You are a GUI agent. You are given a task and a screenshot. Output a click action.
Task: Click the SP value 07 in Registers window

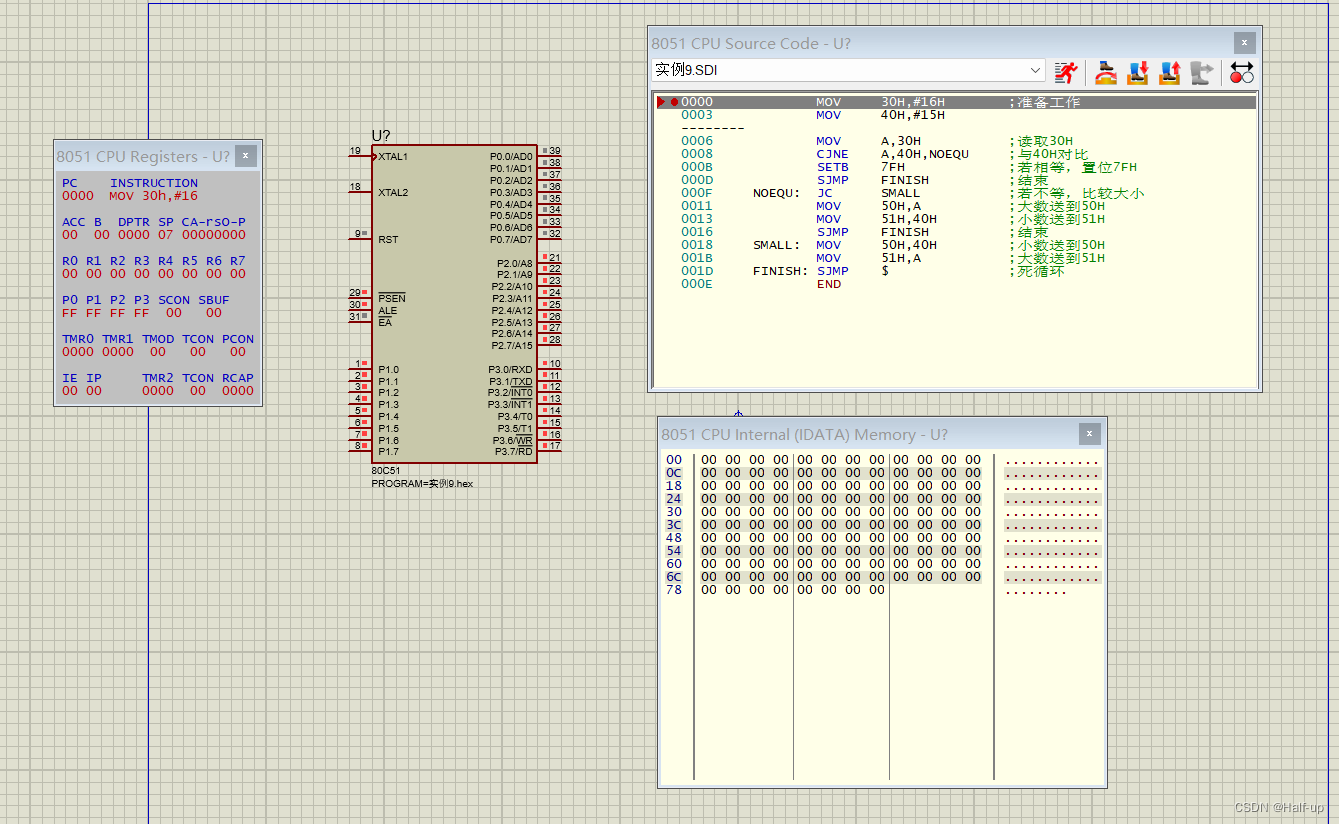click(x=165, y=235)
